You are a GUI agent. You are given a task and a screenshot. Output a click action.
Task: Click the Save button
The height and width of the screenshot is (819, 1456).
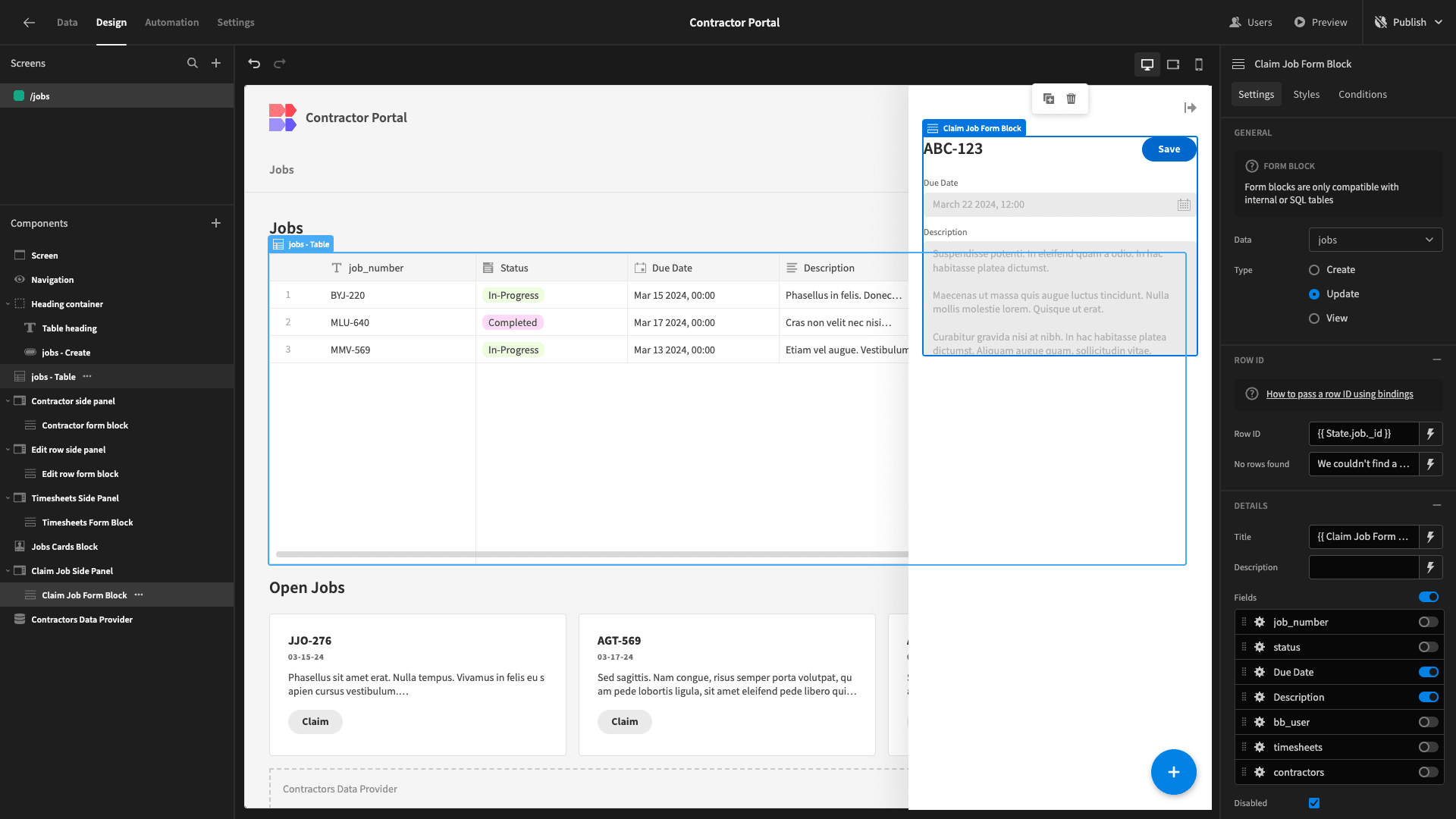click(1169, 149)
